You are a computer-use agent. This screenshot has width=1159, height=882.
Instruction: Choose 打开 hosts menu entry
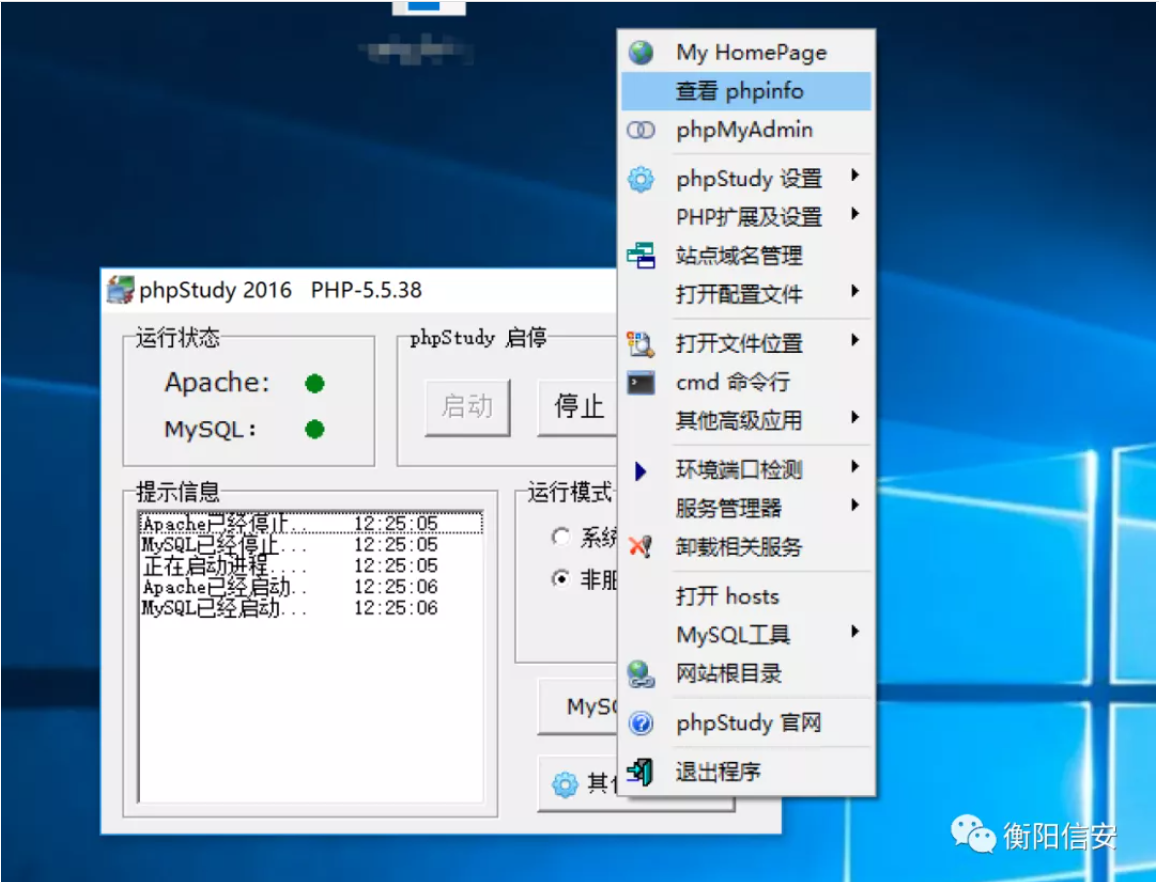pyautogui.click(x=747, y=596)
